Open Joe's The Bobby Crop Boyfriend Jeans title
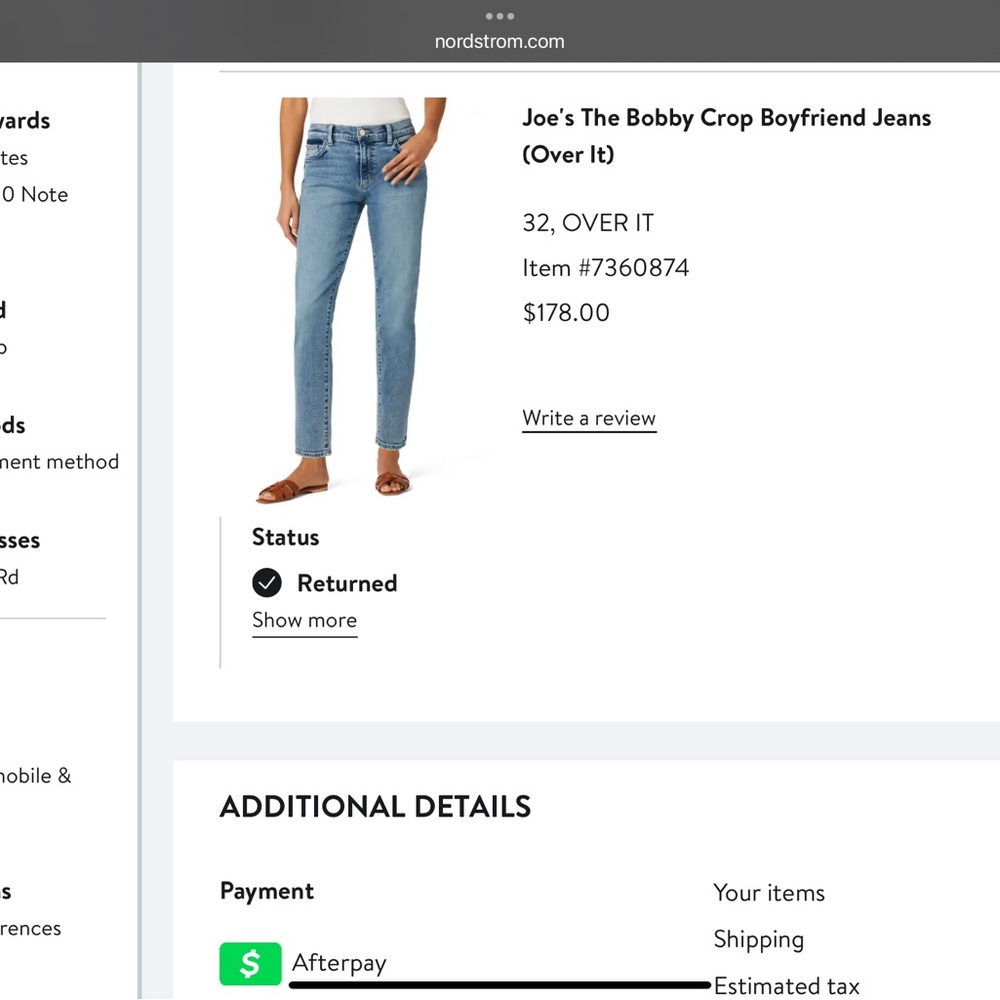1000x1000 pixels. [726, 136]
